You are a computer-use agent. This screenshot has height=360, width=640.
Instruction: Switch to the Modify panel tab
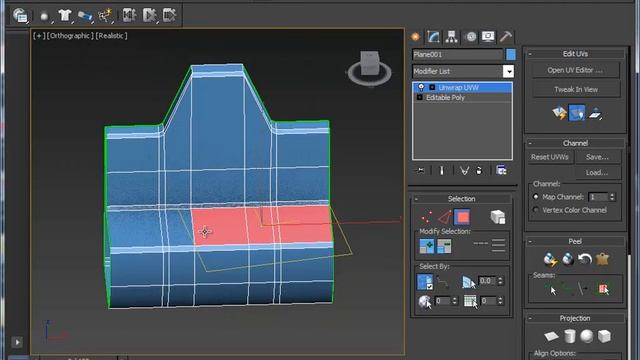pyautogui.click(x=433, y=37)
